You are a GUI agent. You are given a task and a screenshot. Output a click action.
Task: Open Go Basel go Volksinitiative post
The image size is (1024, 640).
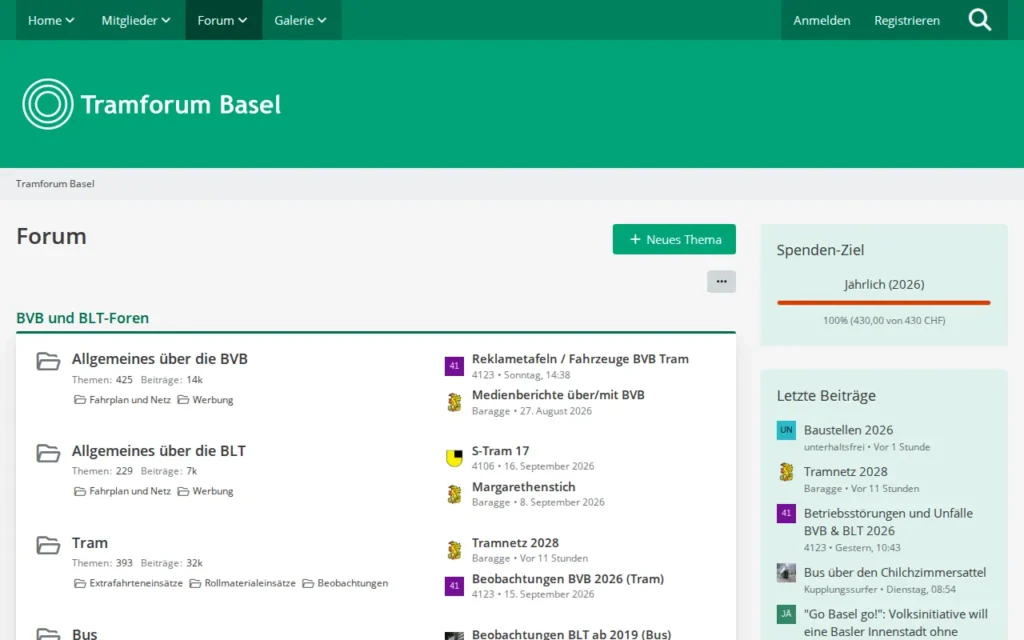point(895,622)
